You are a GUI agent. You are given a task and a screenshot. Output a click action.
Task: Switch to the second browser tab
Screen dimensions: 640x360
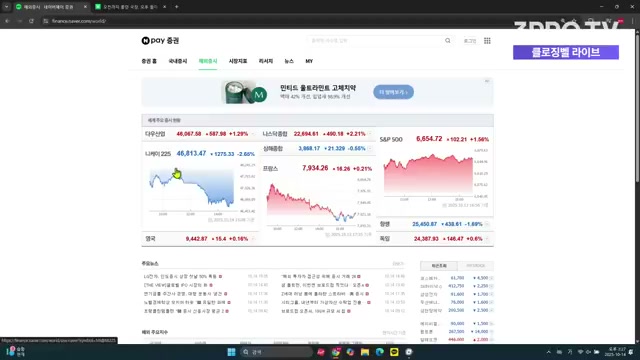point(130,7)
